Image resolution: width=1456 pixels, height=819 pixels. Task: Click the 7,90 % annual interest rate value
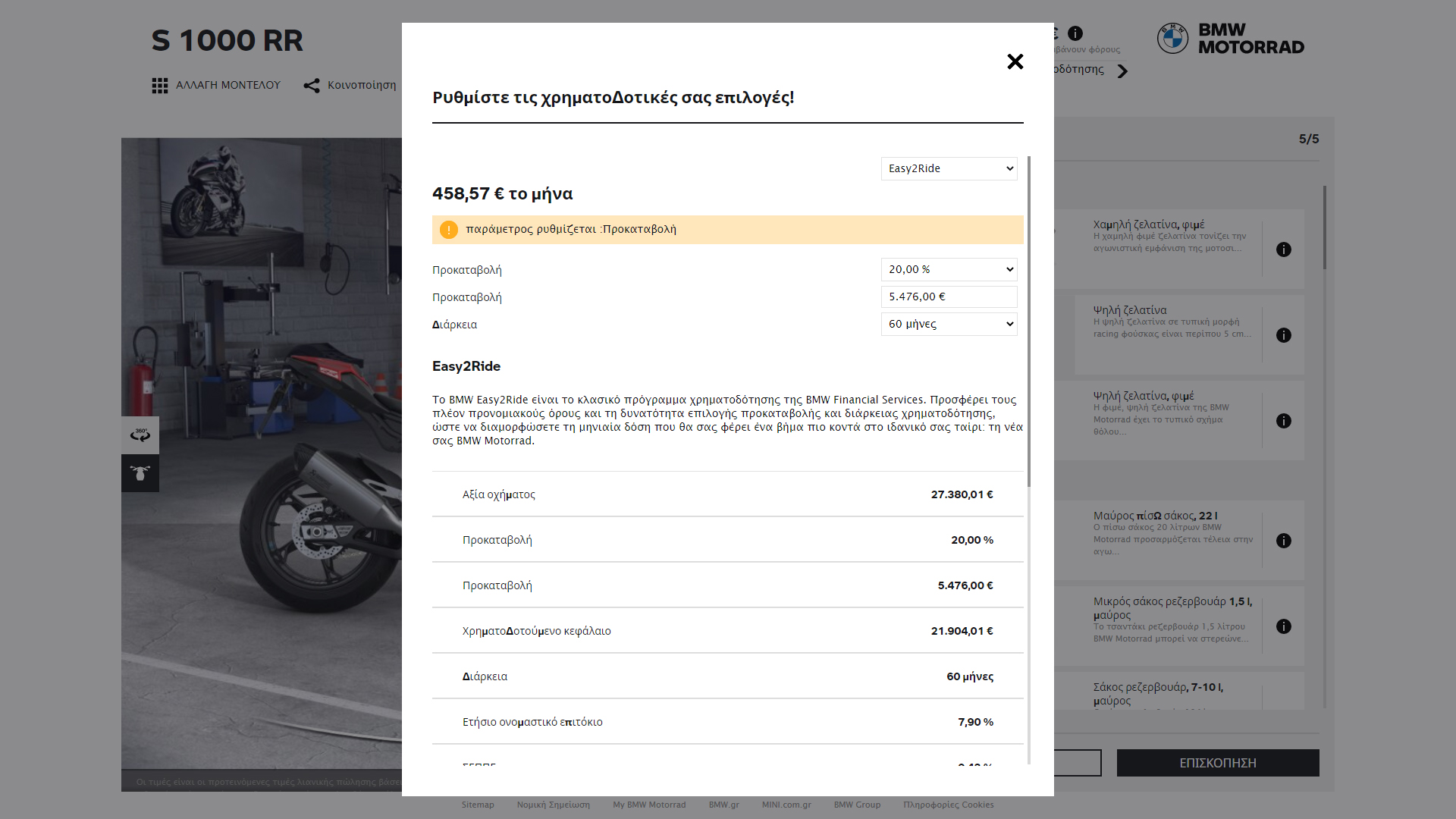[975, 722]
